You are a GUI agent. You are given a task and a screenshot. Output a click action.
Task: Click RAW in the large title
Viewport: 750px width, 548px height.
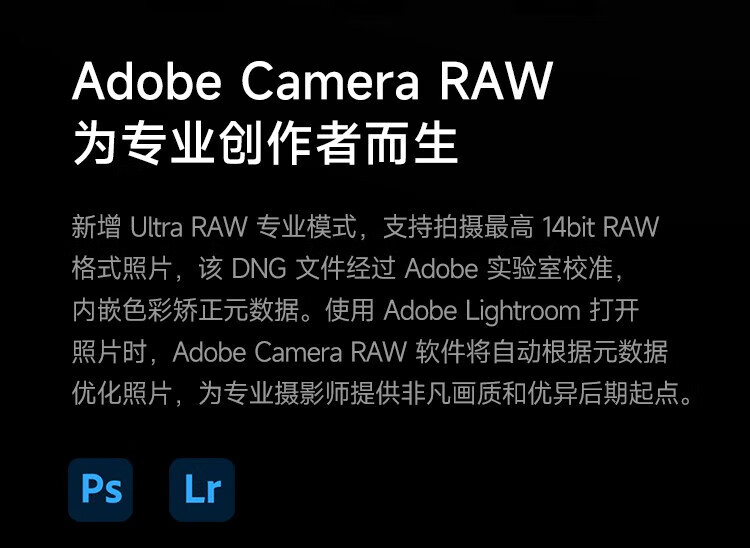coord(496,80)
